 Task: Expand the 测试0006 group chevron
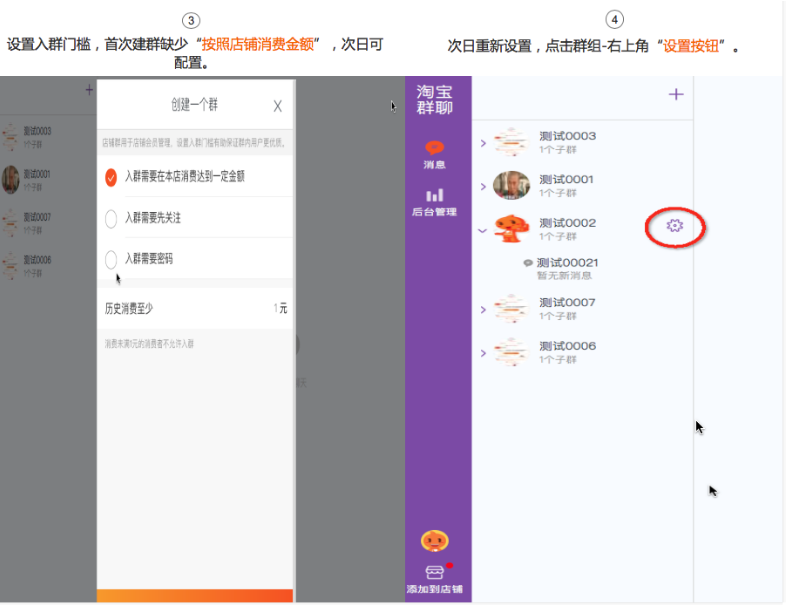[484, 353]
